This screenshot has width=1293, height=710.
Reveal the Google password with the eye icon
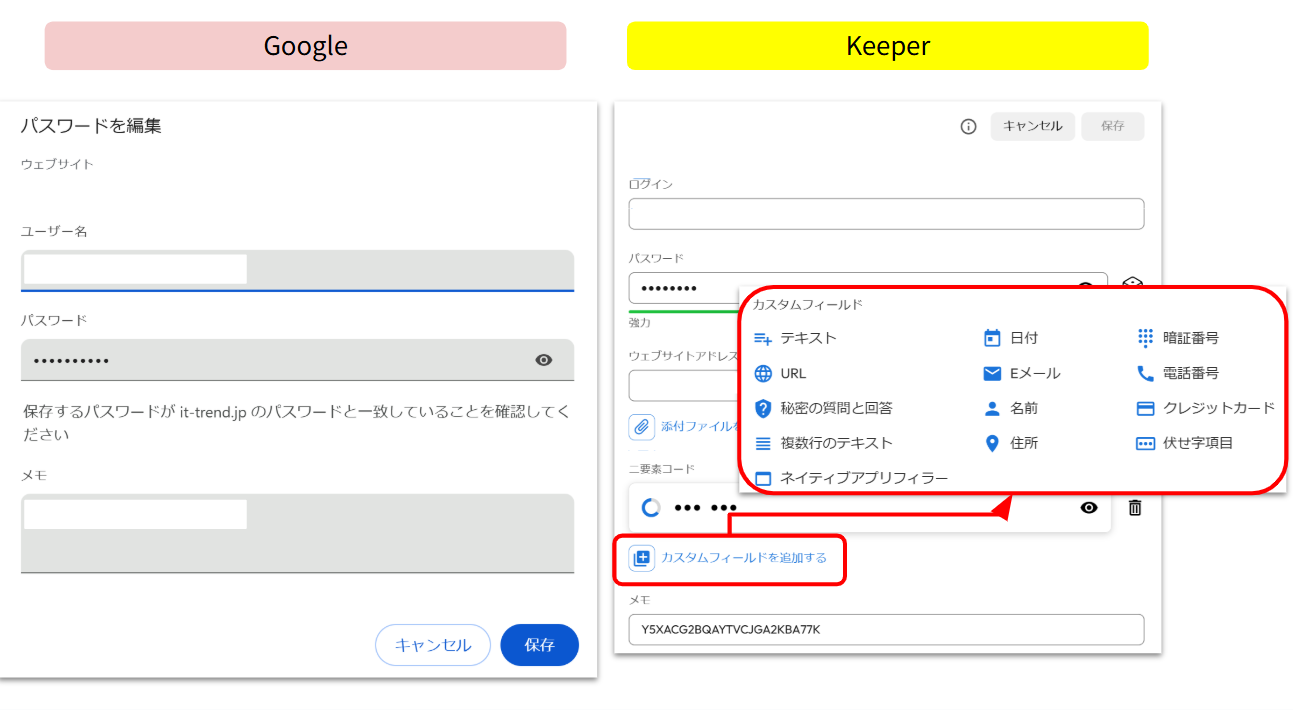click(544, 360)
